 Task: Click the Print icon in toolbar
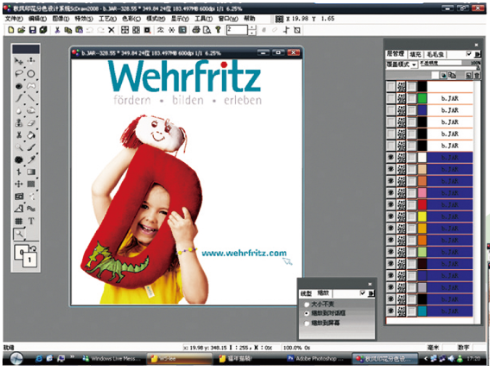point(196,30)
